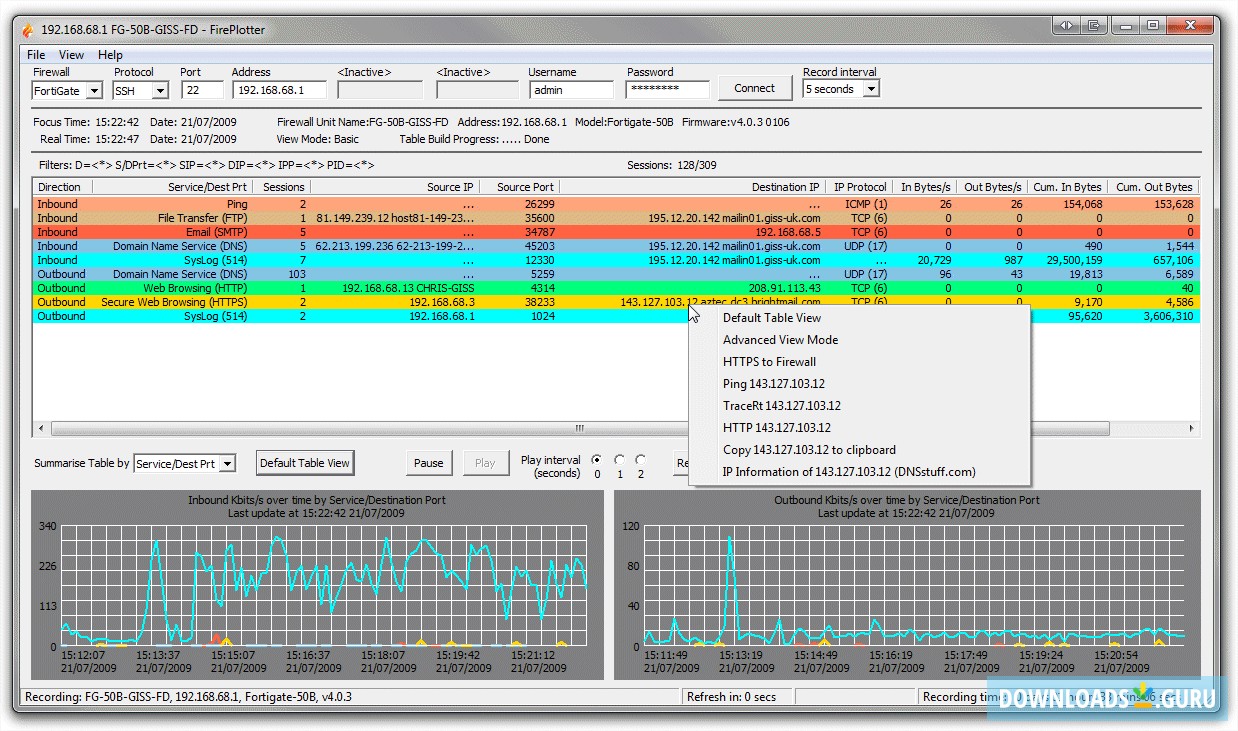This screenshot has height=731, width=1238.
Task: Click the Default Table View button
Action: pyautogui.click(x=305, y=463)
